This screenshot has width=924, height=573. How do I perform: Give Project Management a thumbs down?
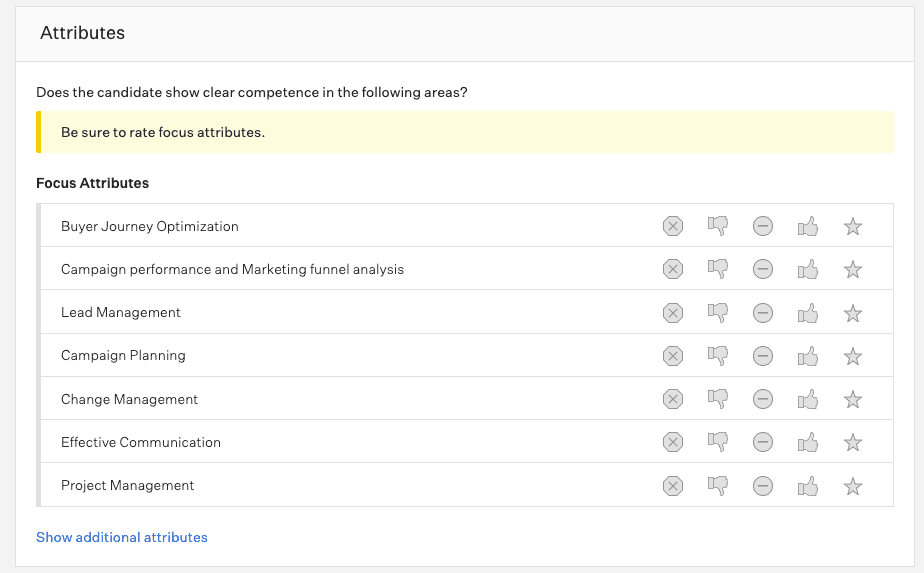(x=717, y=486)
